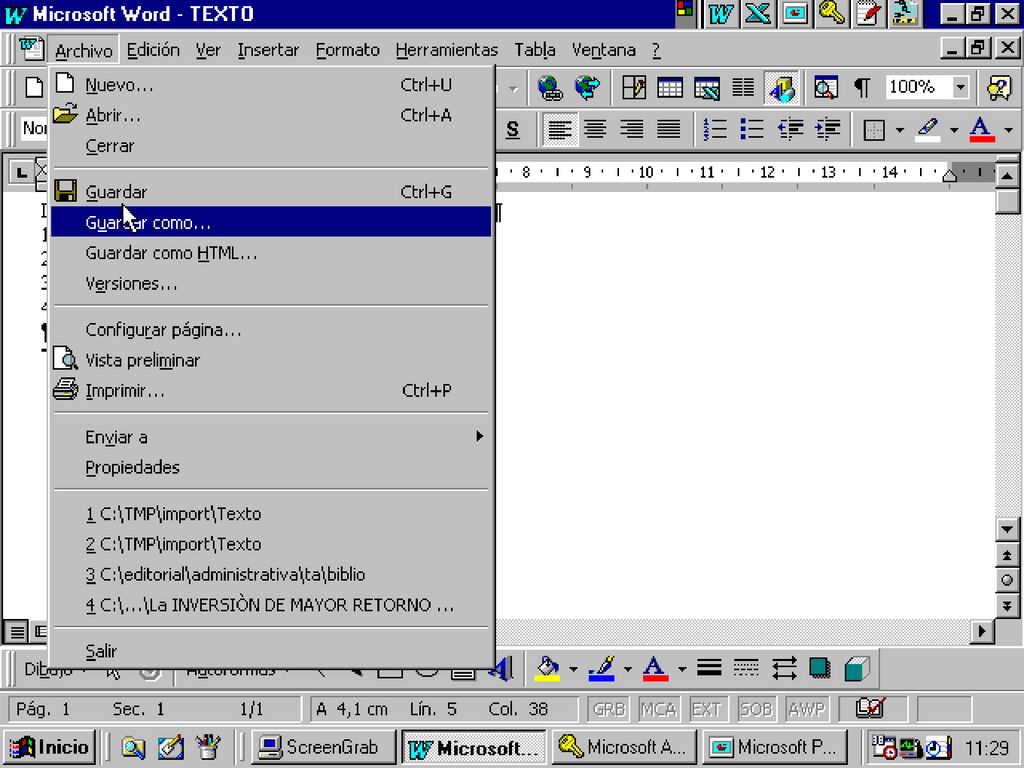Click the decrease indent icon
This screenshot has width=1024, height=768.
pos(790,129)
